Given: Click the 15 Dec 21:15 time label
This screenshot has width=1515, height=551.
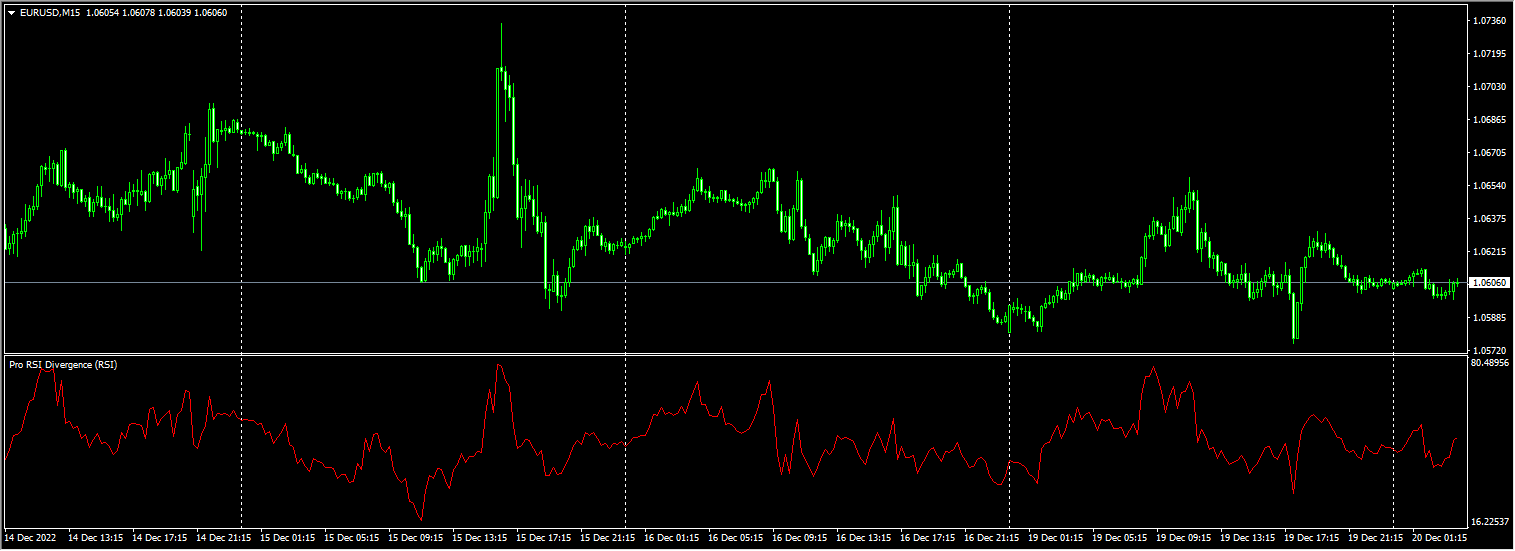Looking at the screenshot, I should point(608,538).
